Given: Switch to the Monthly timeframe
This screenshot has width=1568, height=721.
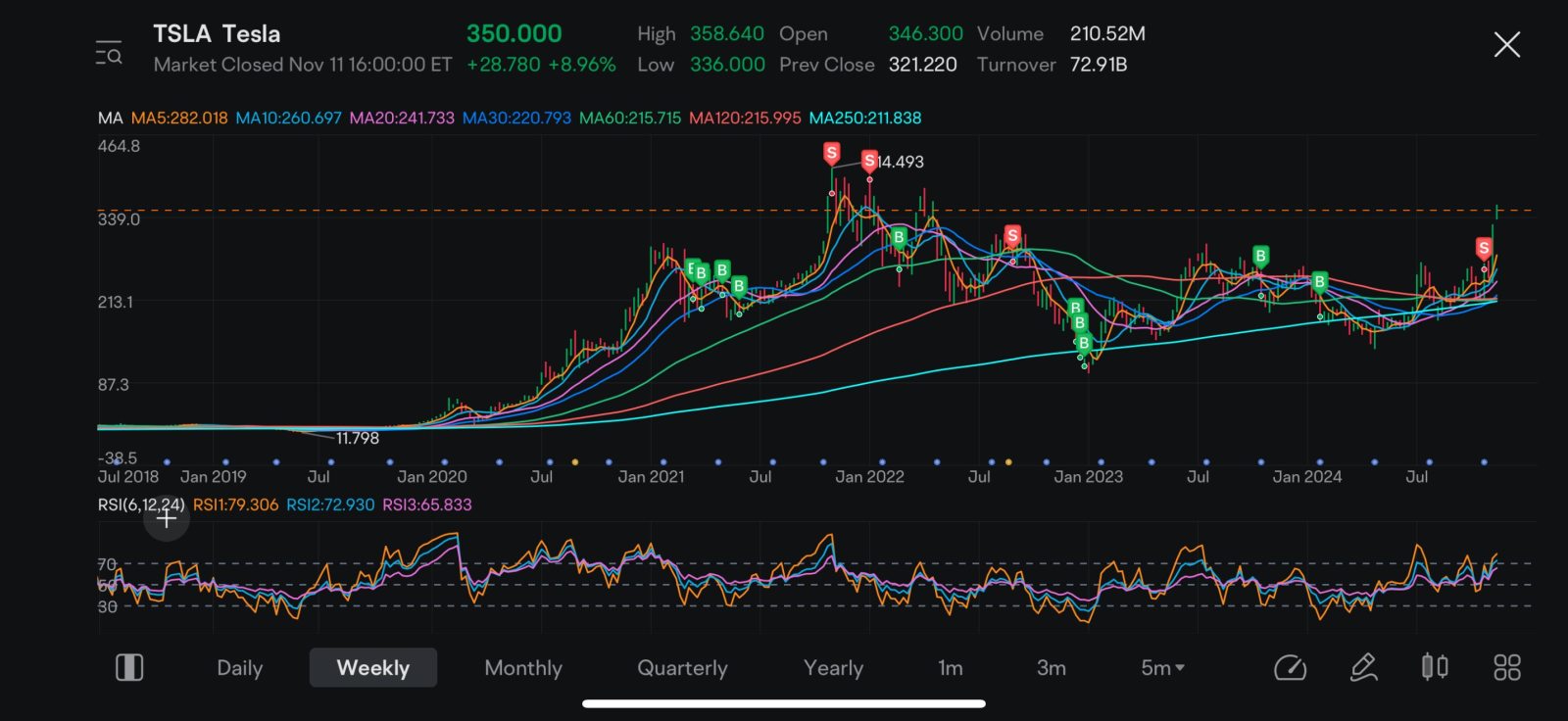Looking at the screenshot, I should click(523, 668).
